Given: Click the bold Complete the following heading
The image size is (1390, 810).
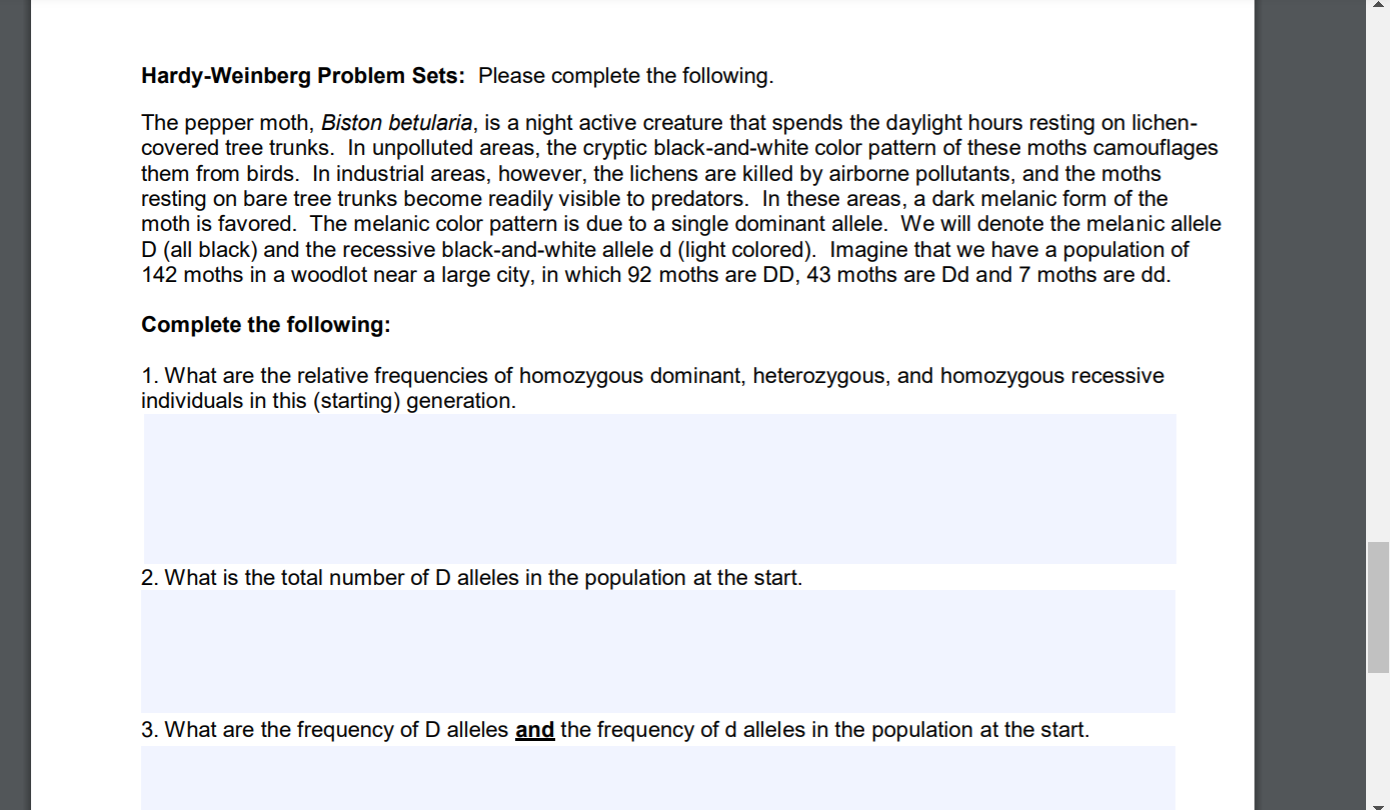Looking at the screenshot, I should click(x=265, y=325).
